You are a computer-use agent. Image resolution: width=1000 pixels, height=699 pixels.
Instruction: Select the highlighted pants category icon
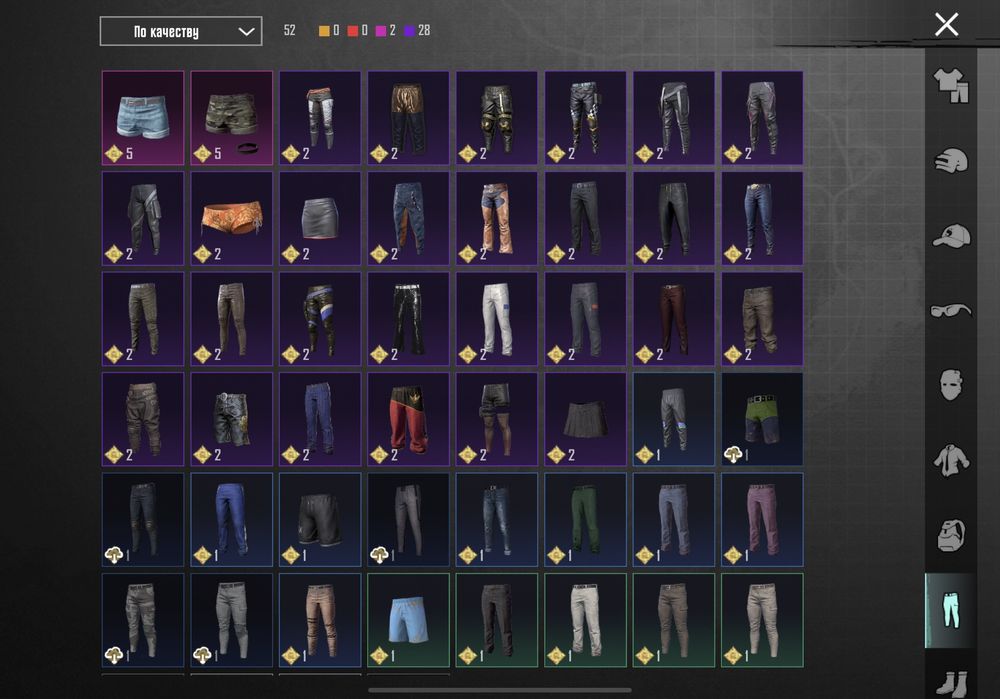[950, 610]
